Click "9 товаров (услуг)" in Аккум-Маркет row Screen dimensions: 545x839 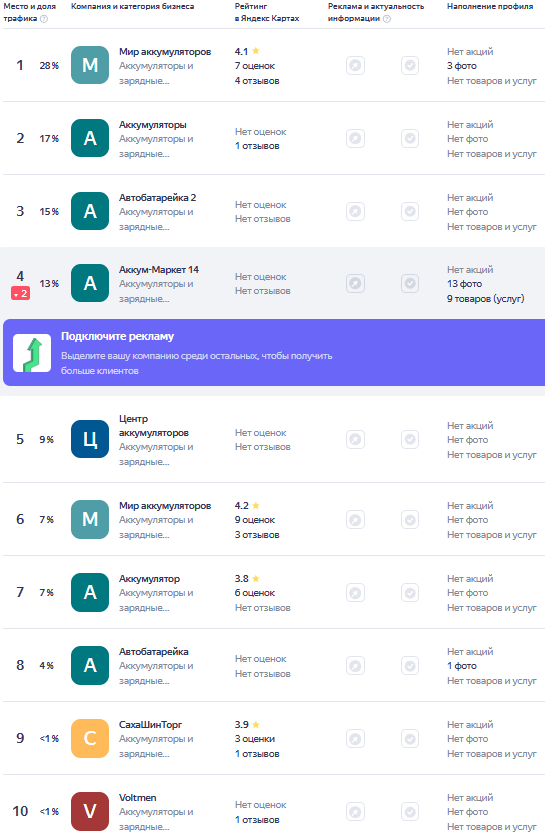pos(486,299)
